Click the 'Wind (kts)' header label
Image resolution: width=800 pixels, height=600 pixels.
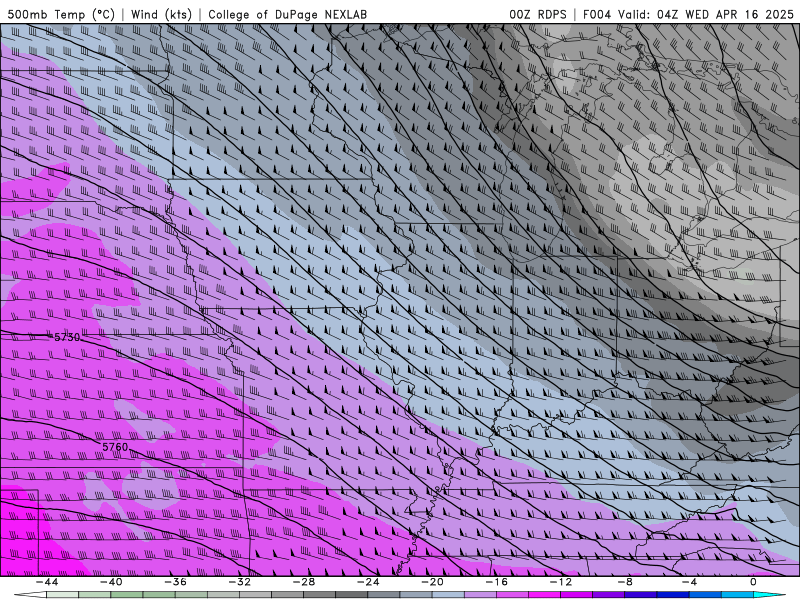pos(161,14)
